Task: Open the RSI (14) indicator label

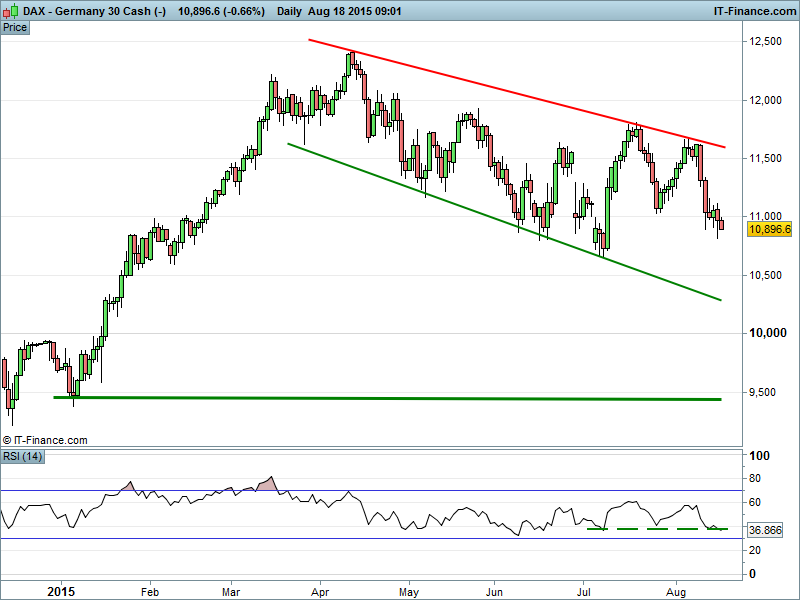Action: coord(22,457)
